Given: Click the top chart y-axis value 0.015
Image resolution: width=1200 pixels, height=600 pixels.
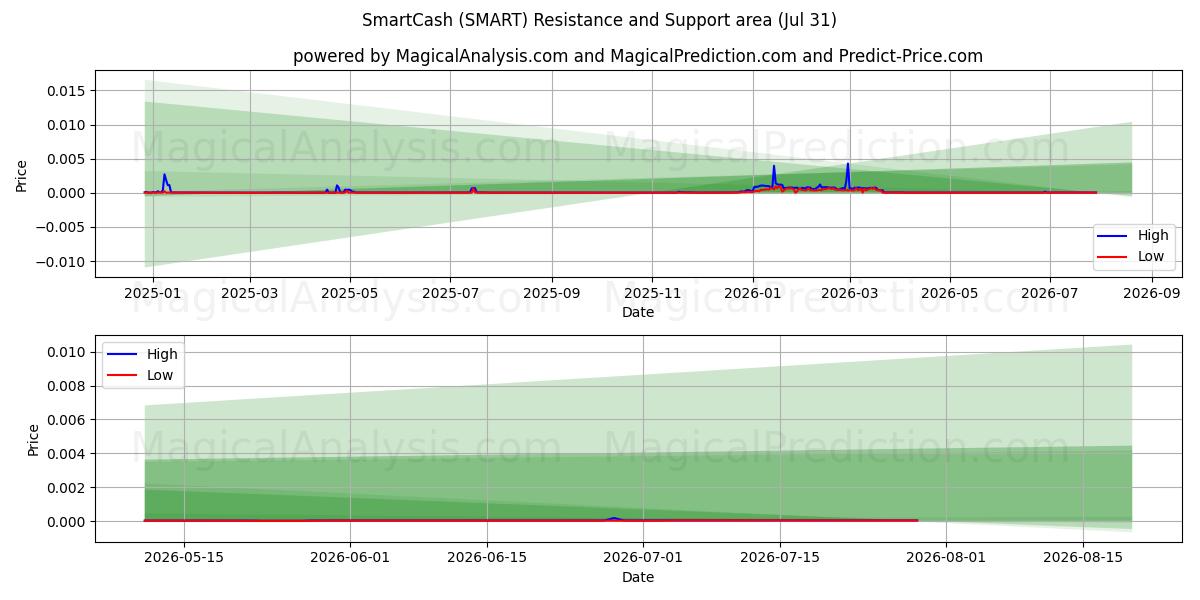Looking at the screenshot, I should [x=68, y=91].
